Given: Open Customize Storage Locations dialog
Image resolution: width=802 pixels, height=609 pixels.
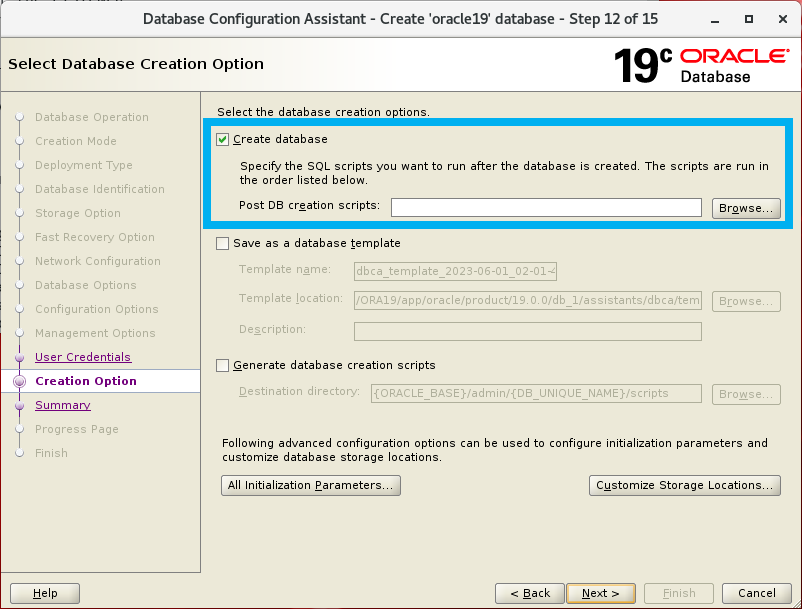Looking at the screenshot, I should click(684, 485).
